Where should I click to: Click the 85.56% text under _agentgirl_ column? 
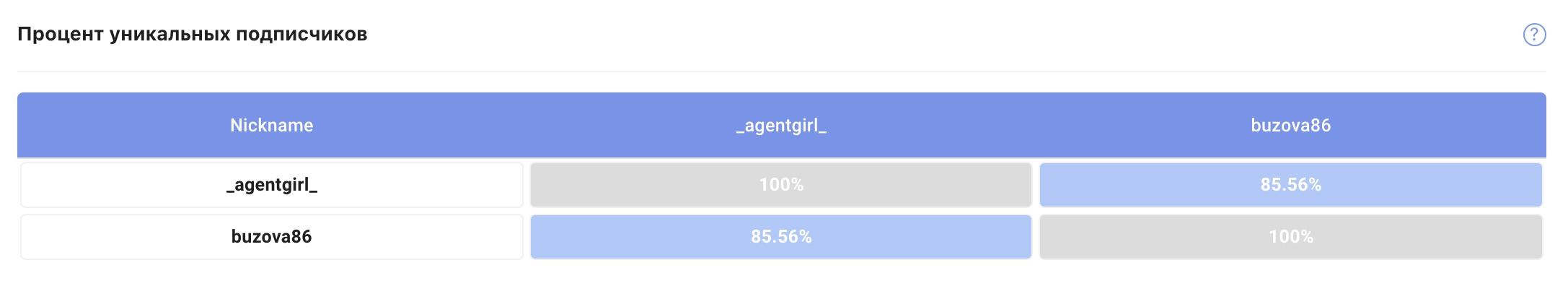[x=781, y=237]
